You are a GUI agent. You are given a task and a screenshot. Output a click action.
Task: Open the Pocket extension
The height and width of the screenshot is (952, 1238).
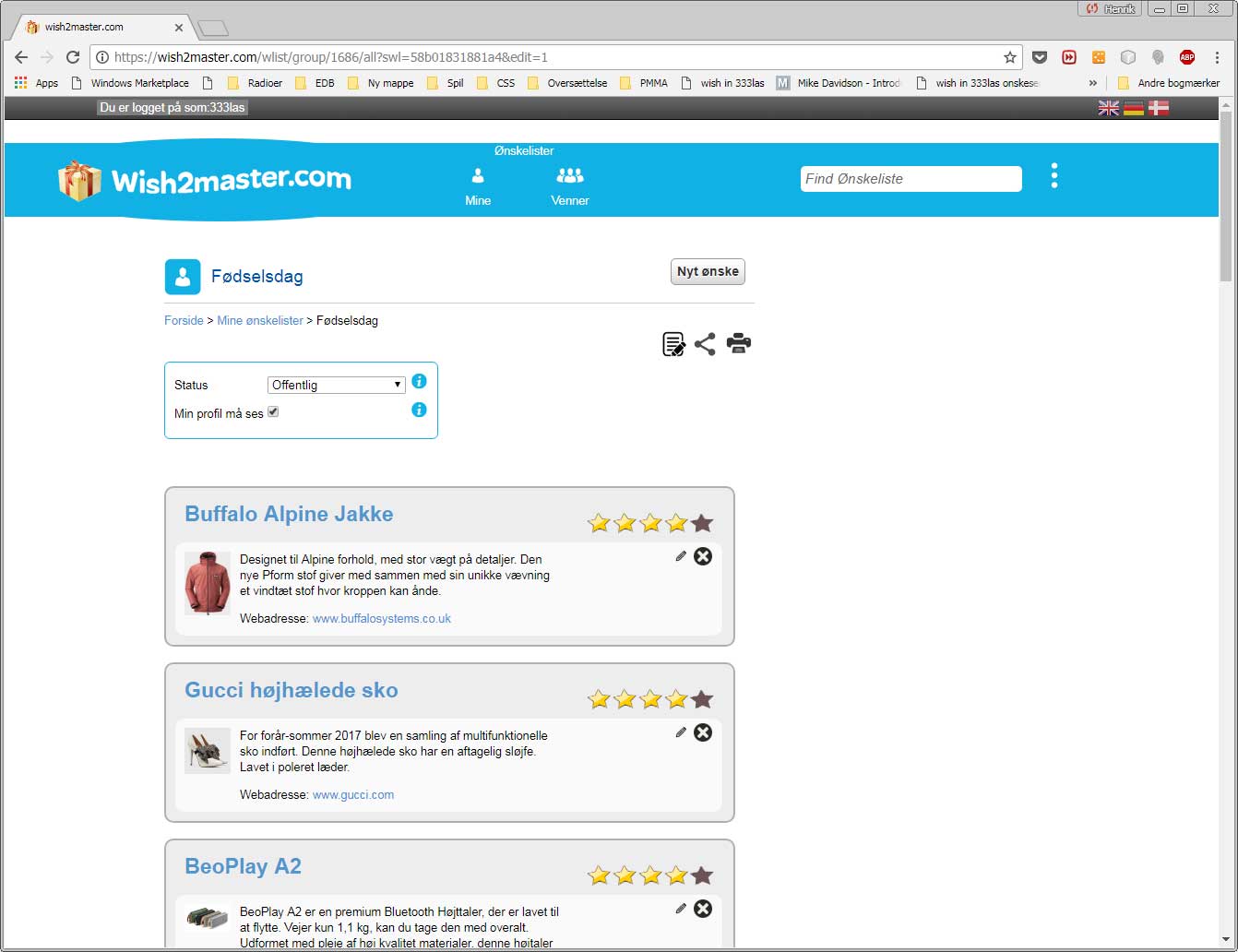(1040, 57)
